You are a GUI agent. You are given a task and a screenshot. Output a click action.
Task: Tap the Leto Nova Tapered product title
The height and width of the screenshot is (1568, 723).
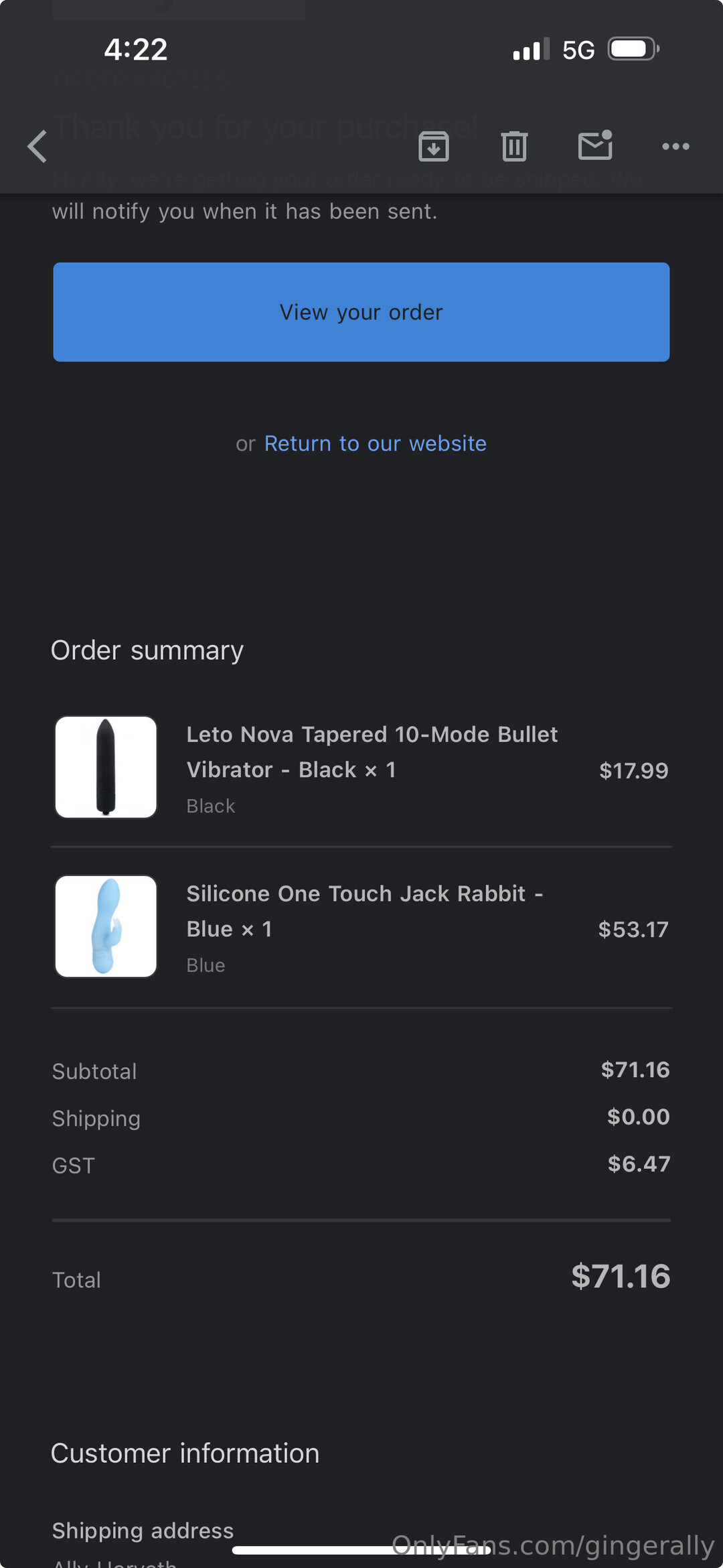372,752
